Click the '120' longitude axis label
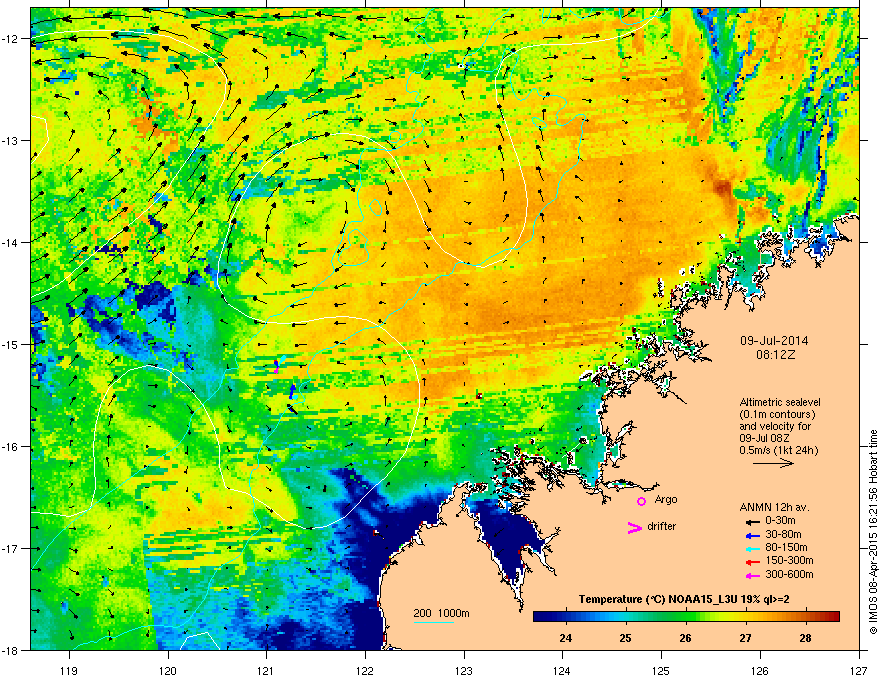880x680 pixels. click(x=168, y=670)
